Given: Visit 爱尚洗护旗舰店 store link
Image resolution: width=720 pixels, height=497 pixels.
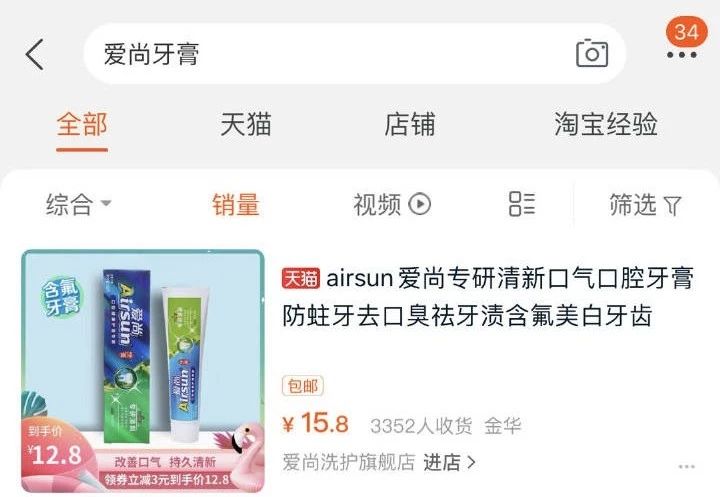Looking at the screenshot, I should pyautogui.click(x=349, y=462).
